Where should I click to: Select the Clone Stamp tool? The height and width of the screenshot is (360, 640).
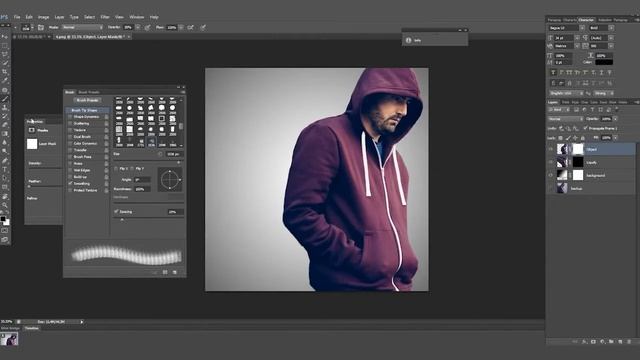point(5,107)
